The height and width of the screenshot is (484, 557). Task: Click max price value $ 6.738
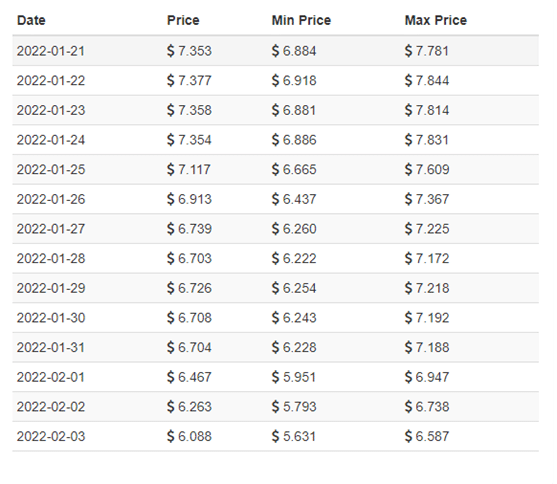tap(427, 407)
